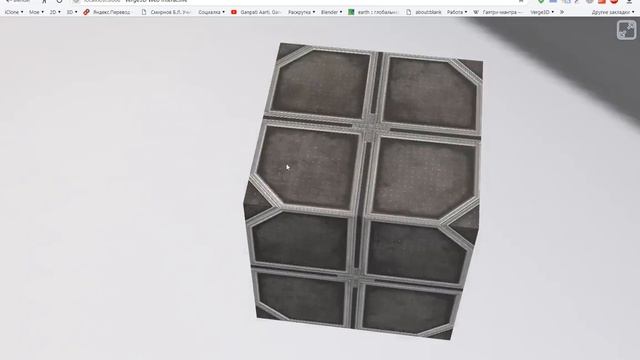Viewport: 640px width, 360px height.
Task: Expand the Раскрутка bookmarks folder
Action: point(301,12)
